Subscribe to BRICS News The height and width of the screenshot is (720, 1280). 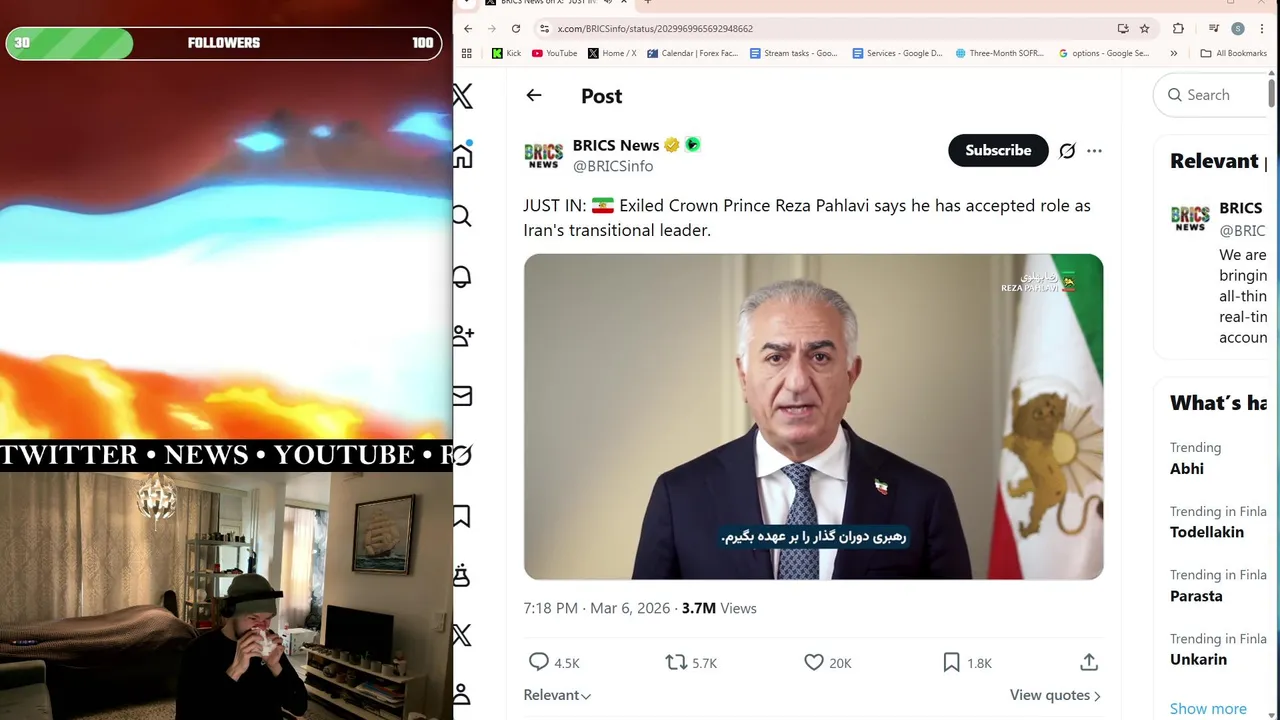point(998,150)
